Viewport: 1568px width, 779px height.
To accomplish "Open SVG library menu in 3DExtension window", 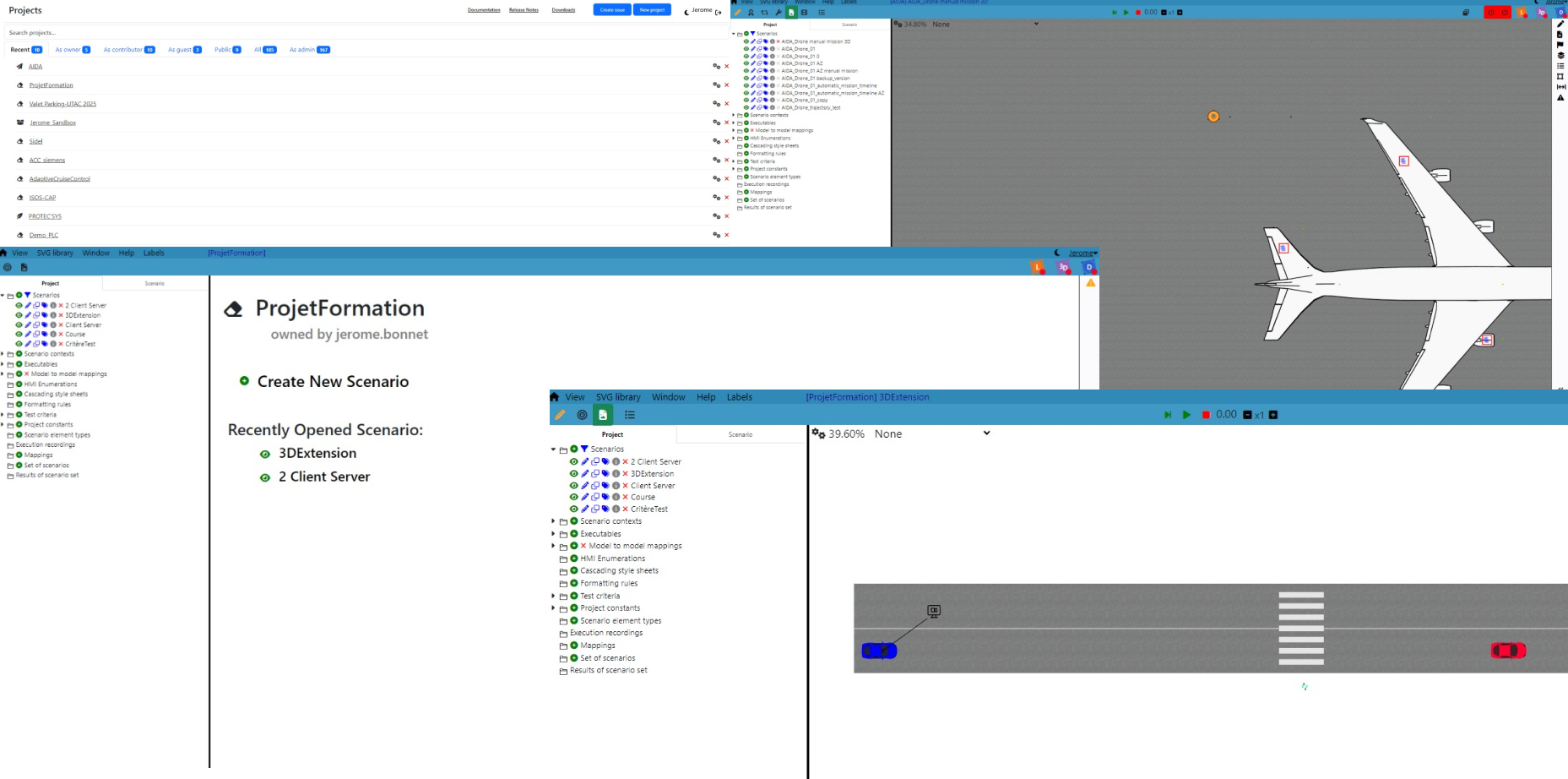I will click(x=617, y=397).
